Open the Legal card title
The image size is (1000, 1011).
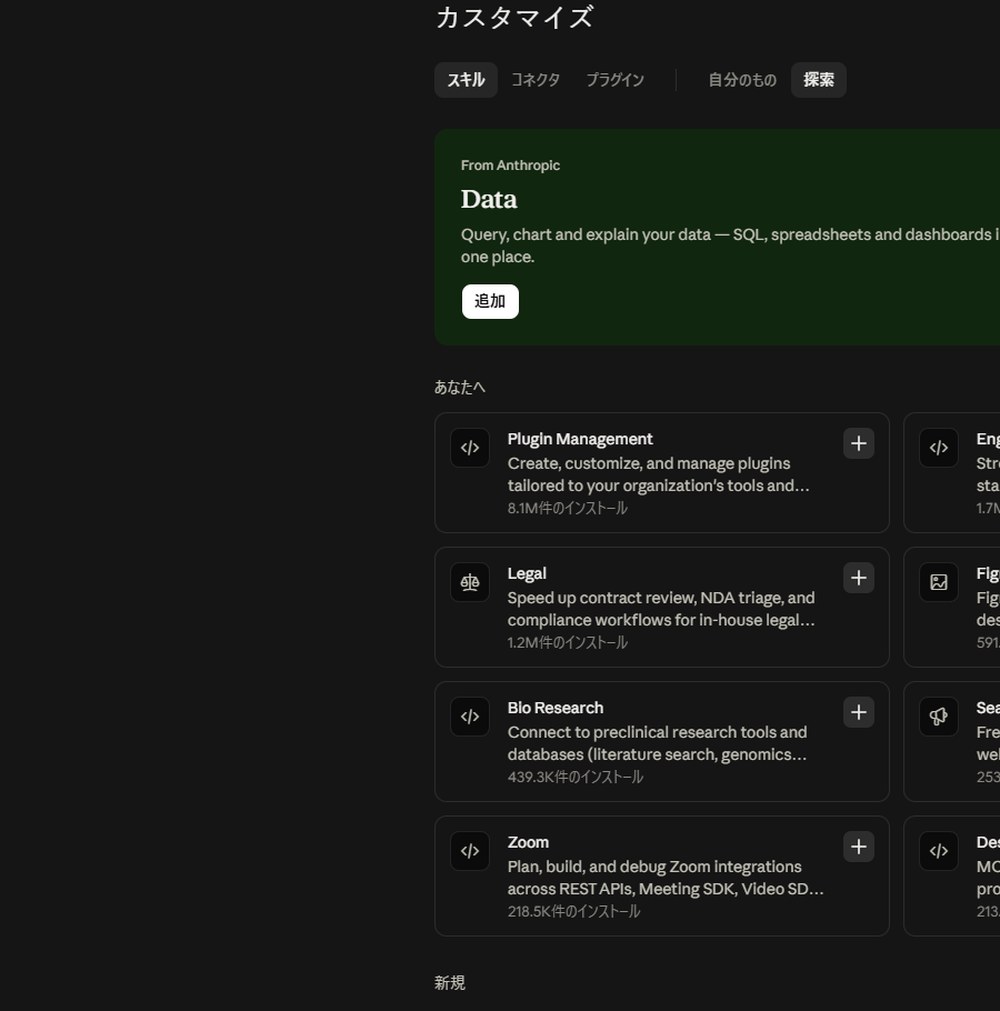pyautogui.click(x=527, y=574)
